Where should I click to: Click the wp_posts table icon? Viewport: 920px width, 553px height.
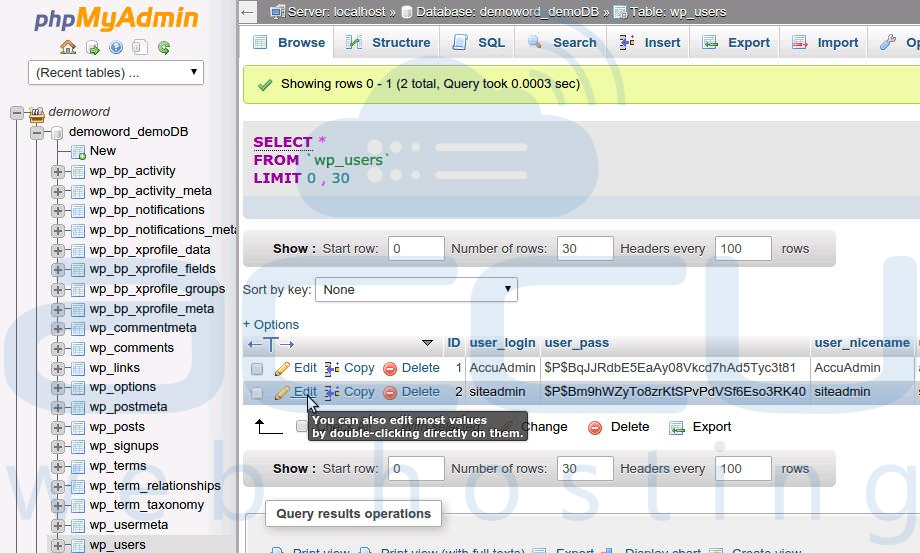(78, 428)
